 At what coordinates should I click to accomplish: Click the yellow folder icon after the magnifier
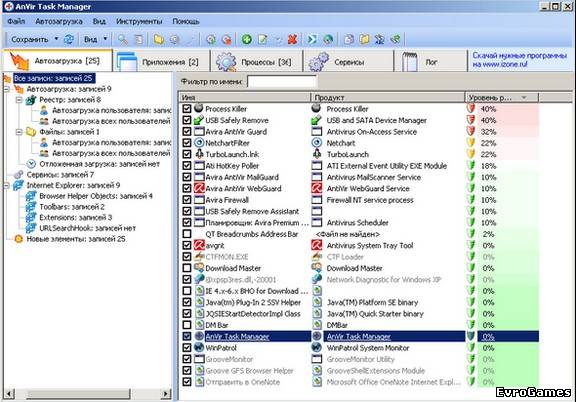pos(159,39)
